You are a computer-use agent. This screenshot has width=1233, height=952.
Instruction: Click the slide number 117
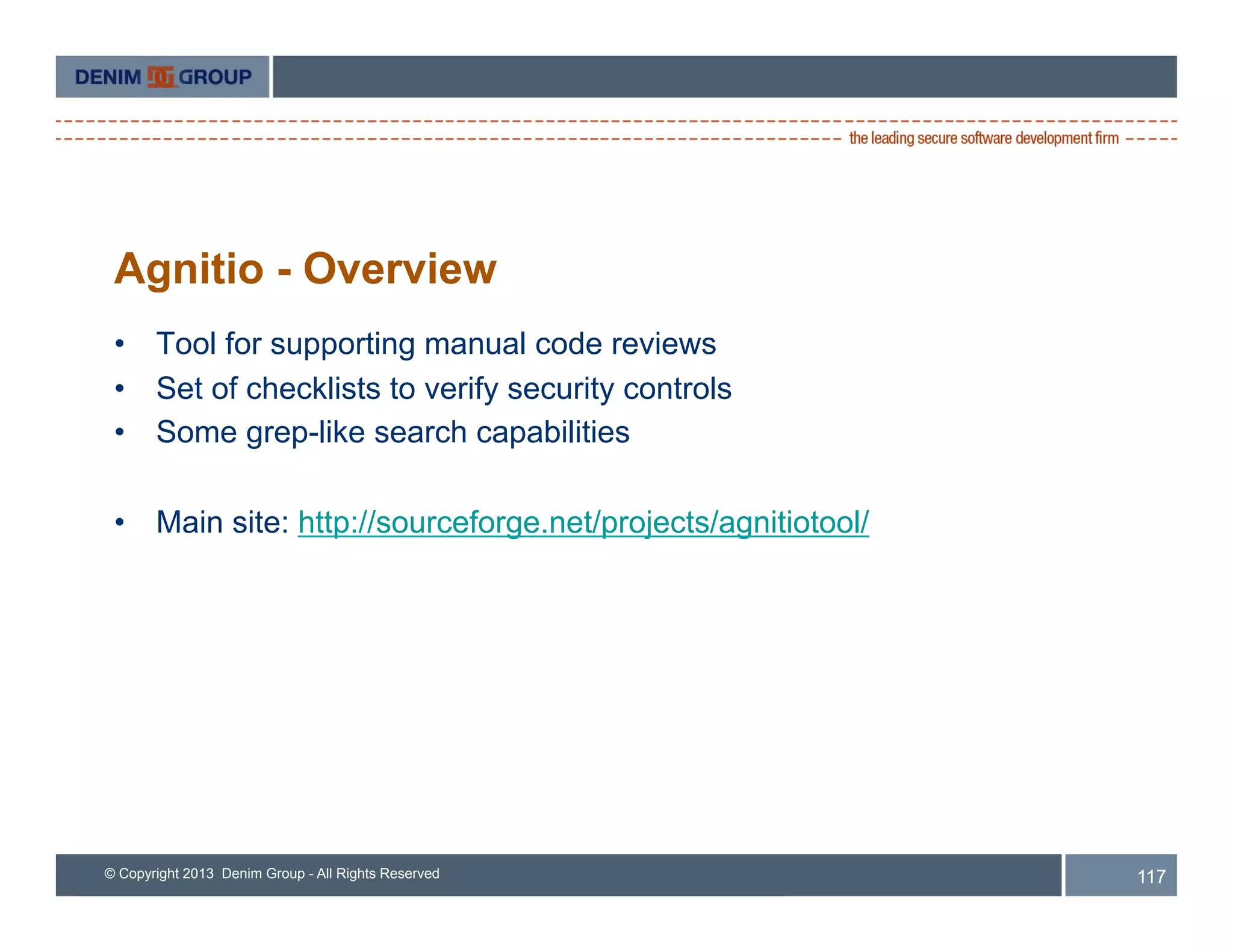pos(1151,876)
